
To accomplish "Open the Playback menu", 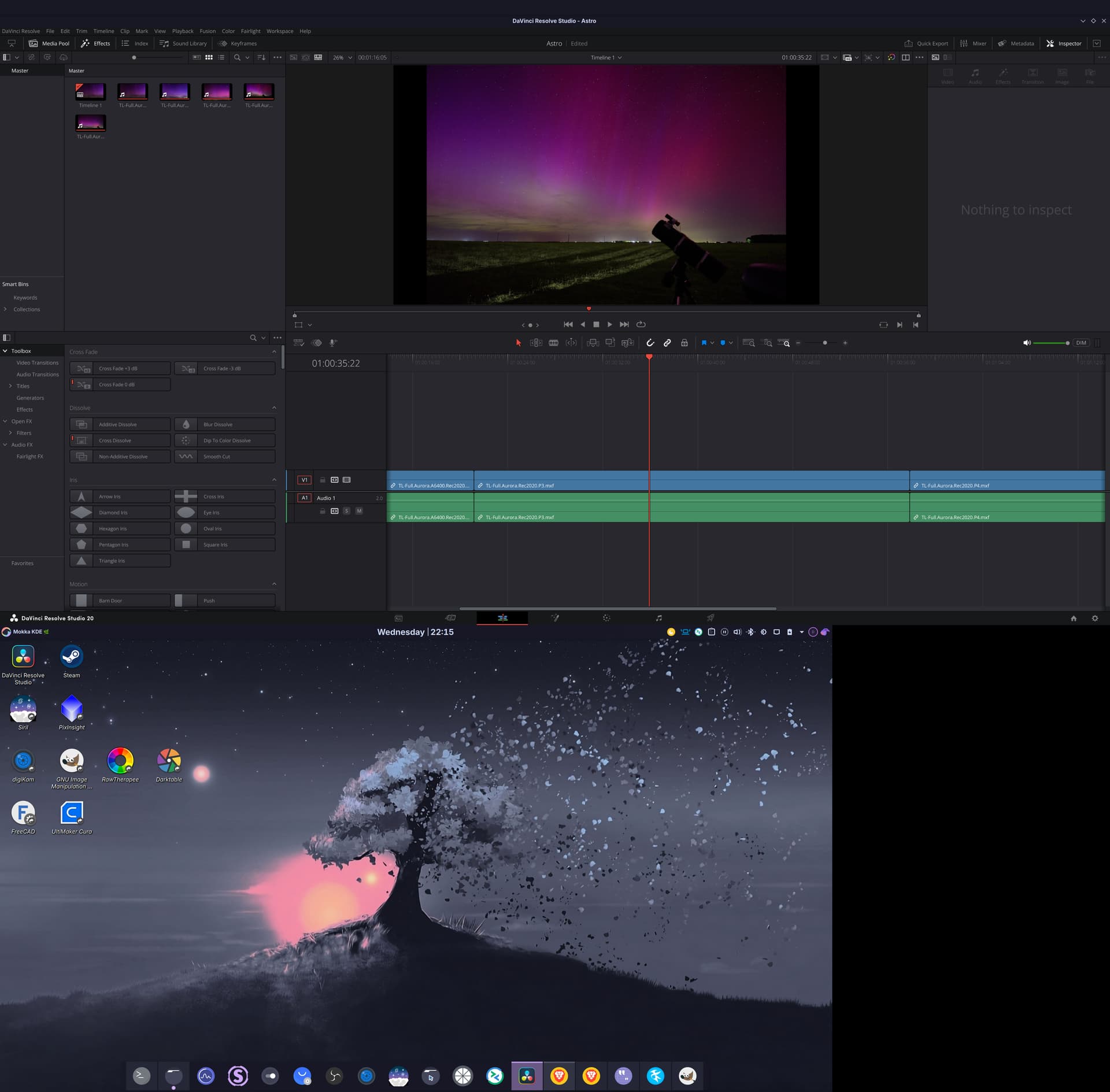I will tap(183, 31).
